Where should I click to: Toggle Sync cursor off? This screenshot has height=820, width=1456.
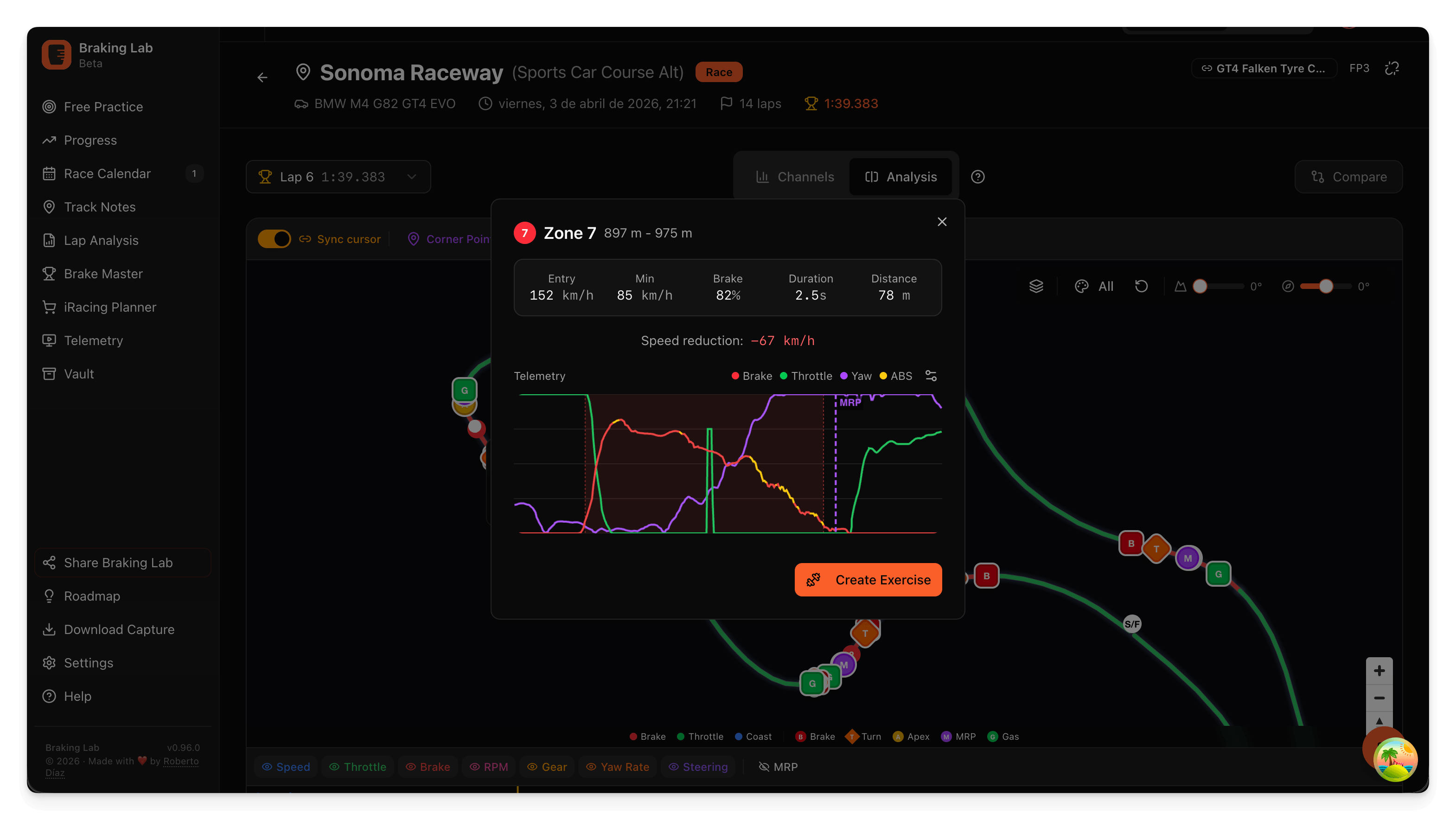(x=275, y=239)
